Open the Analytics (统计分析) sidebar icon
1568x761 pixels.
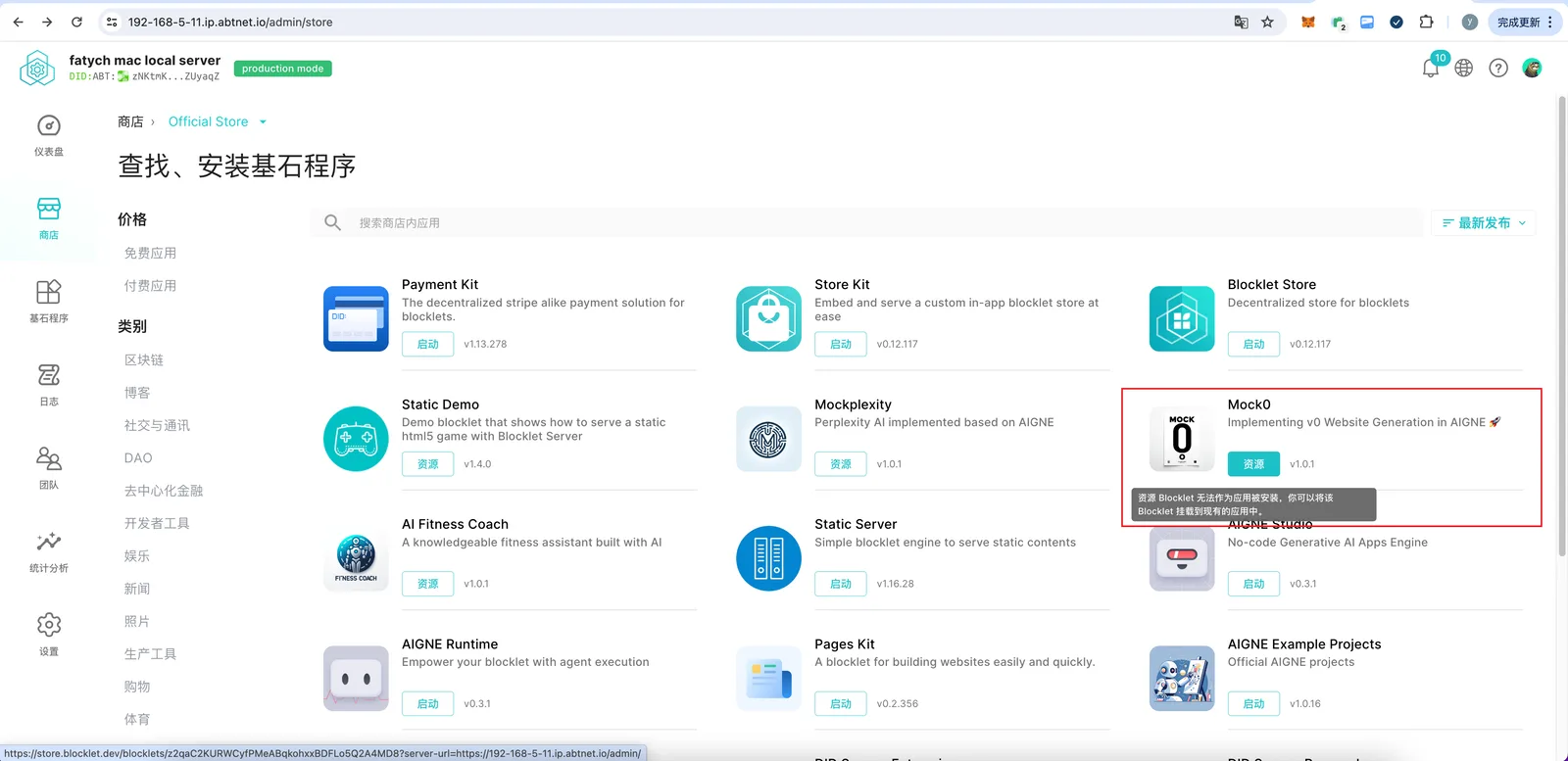(x=49, y=542)
